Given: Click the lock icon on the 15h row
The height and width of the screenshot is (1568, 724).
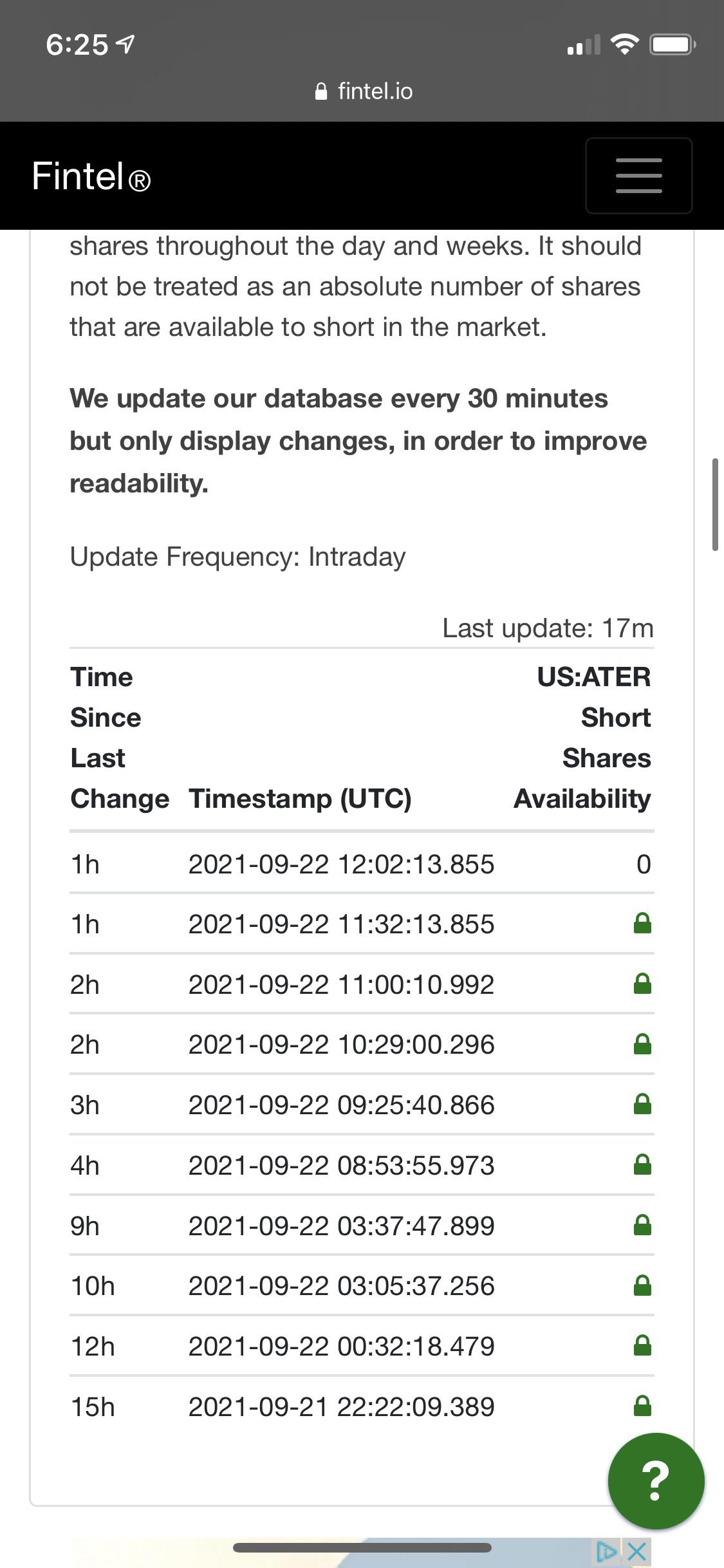Looking at the screenshot, I should click(x=642, y=1406).
